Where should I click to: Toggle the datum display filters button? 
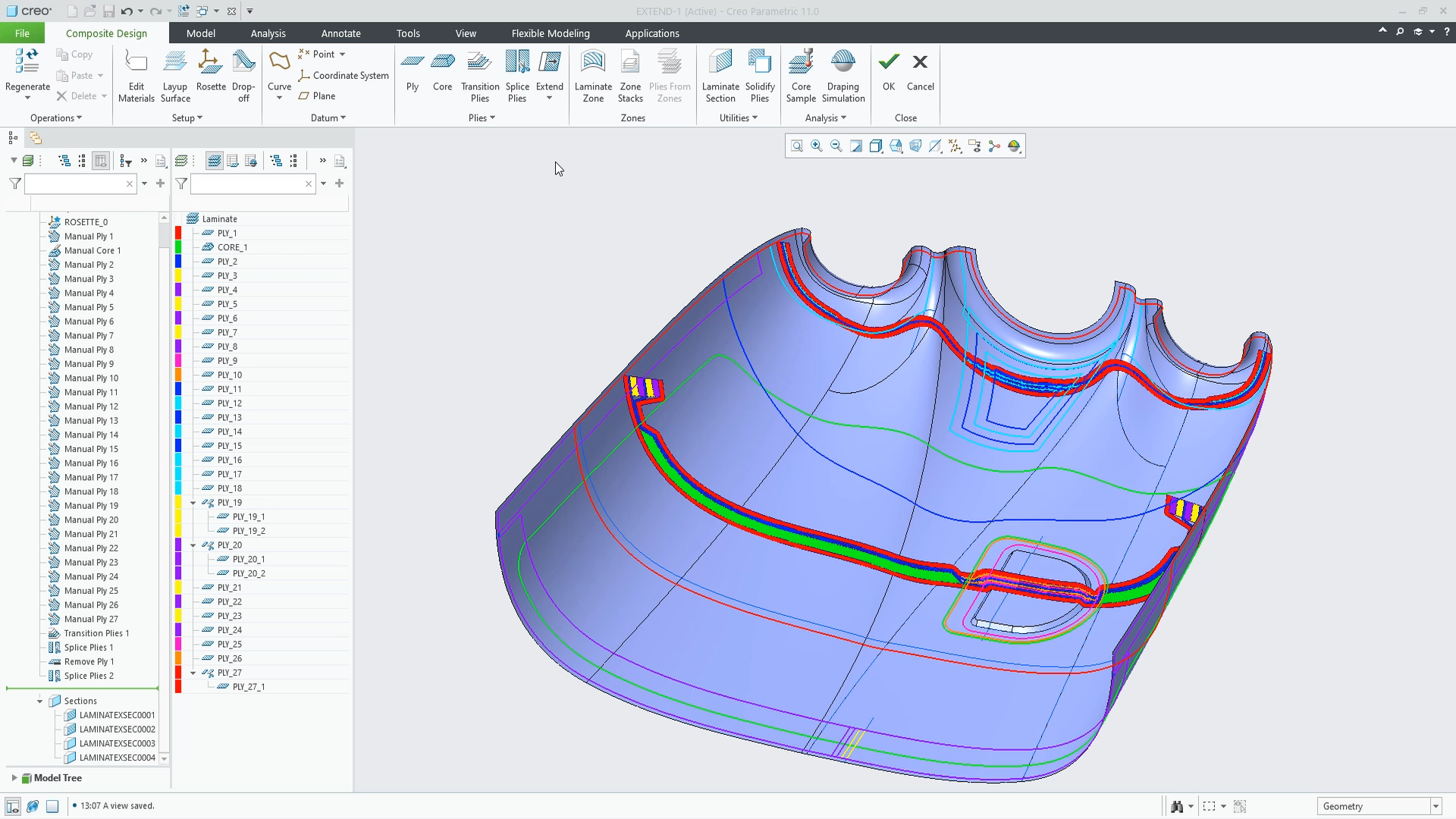[x=955, y=146]
